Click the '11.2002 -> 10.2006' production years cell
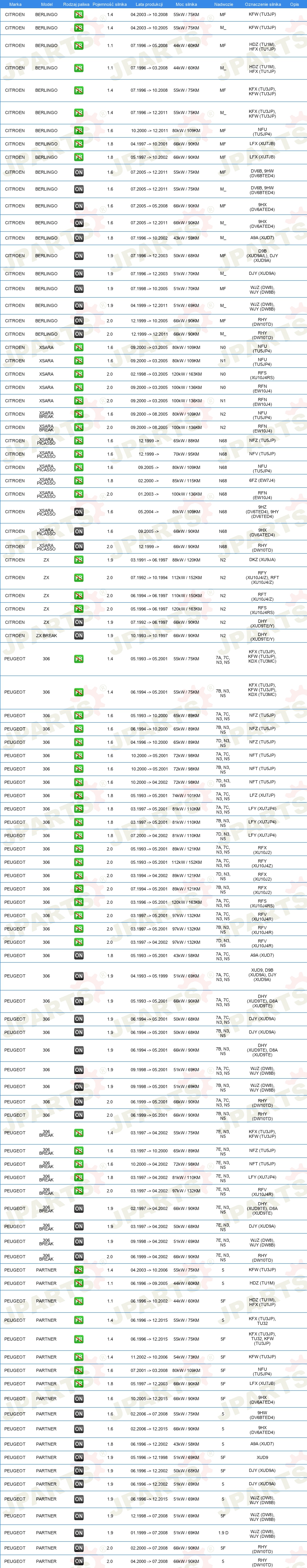Viewport: 307px width, 1568px height. pos(149,1357)
